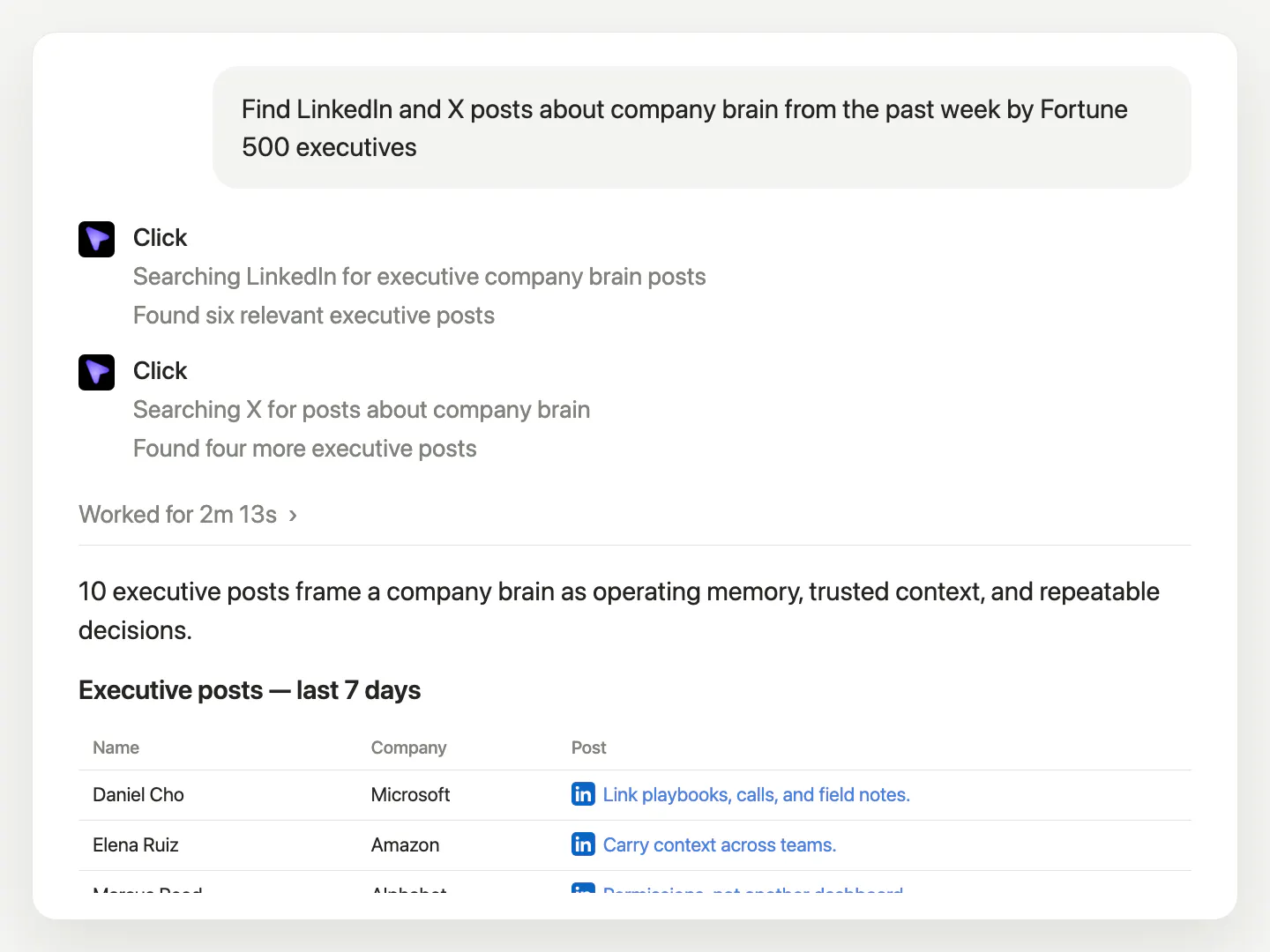Viewport: 1270px width, 952px height.
Task: Click LinkedIn icon in Daniel Cho row
Action: click(x=583, y=794)
